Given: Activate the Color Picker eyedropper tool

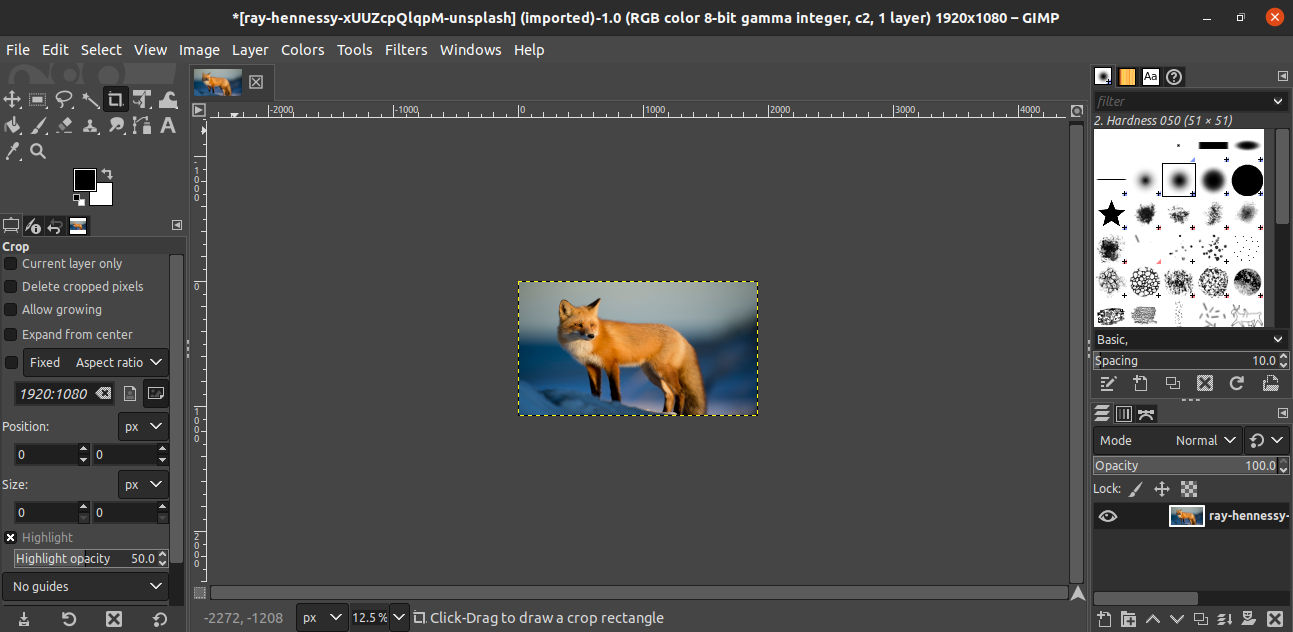Looking at the screenshot, I should pyautogui.click(x=12, y=151).
